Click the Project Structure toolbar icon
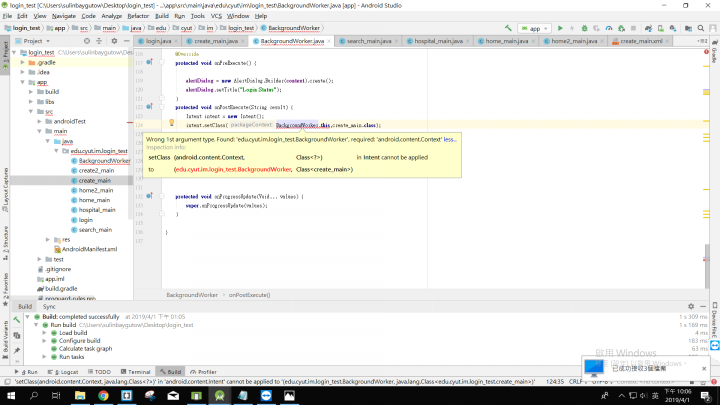Screen dimensions: 720x405 coord(688,28)
